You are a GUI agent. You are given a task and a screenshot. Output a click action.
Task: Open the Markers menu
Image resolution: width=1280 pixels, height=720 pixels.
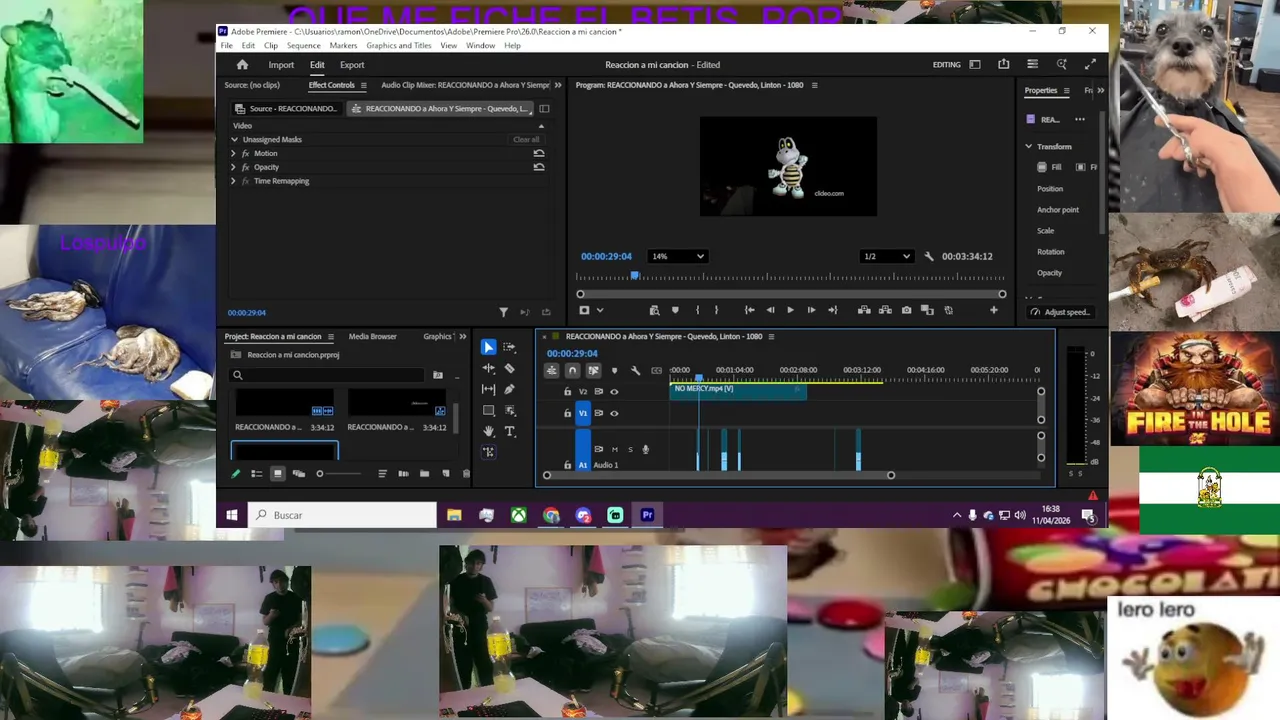coord(343,45)
